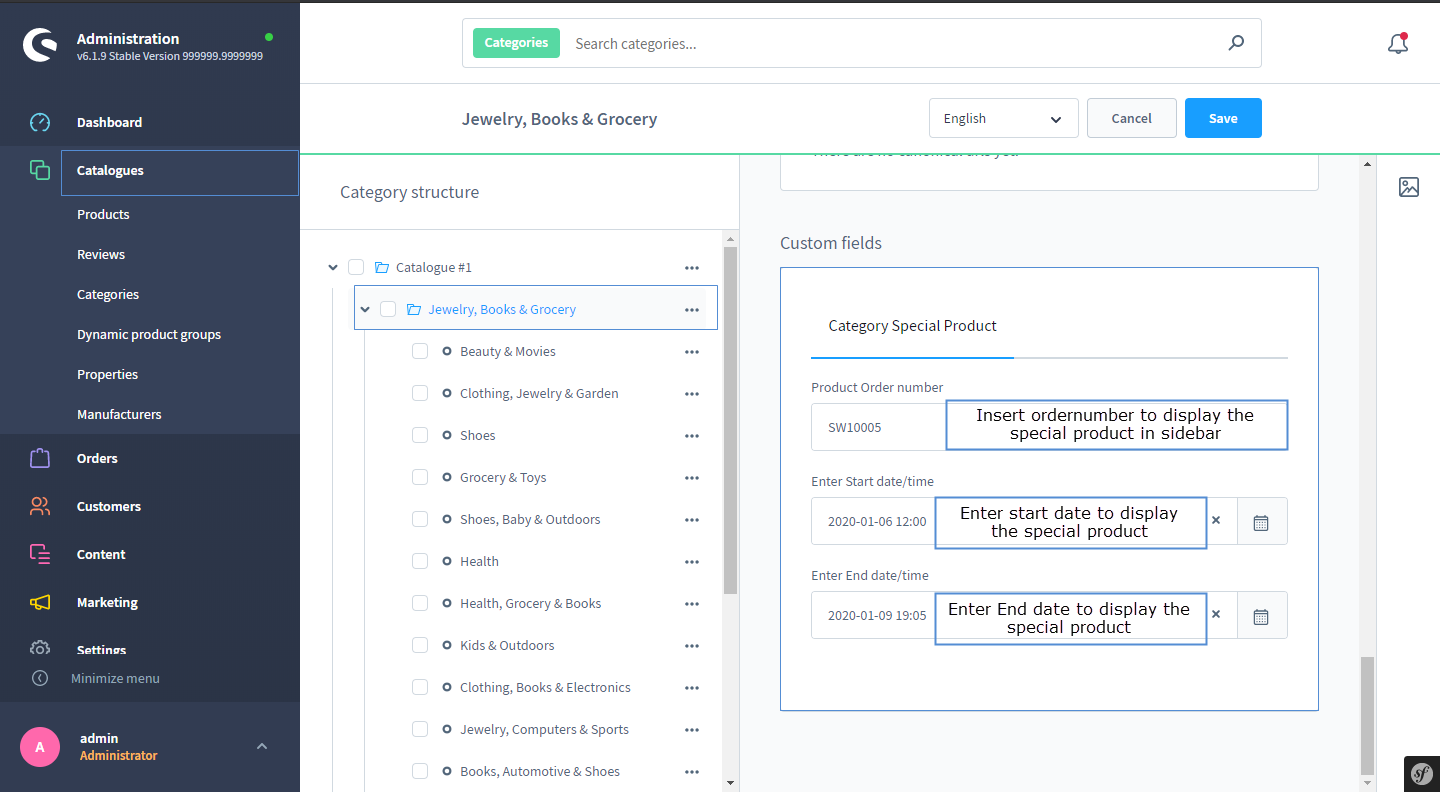
Task: Select Books, Automotive & Shoes category
Action: pyautogui.click(x=540, y=771)
